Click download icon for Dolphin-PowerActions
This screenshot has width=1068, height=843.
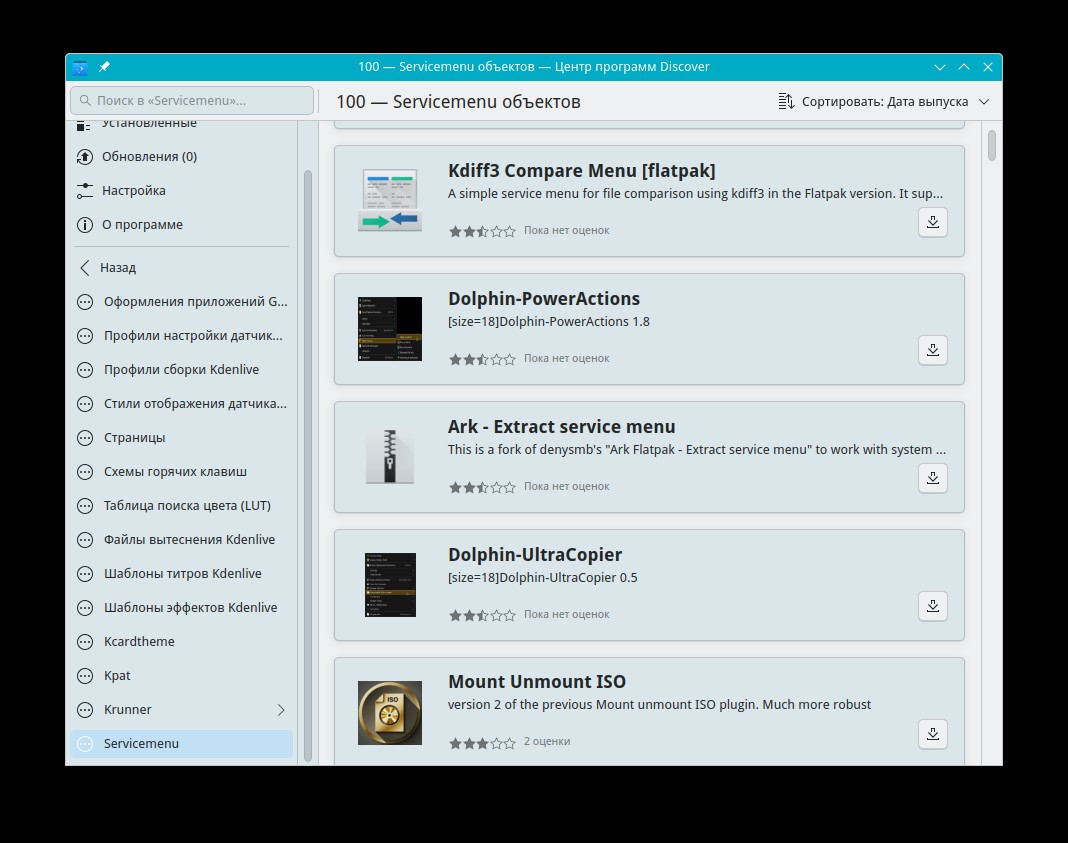click(x=932, y=350)
